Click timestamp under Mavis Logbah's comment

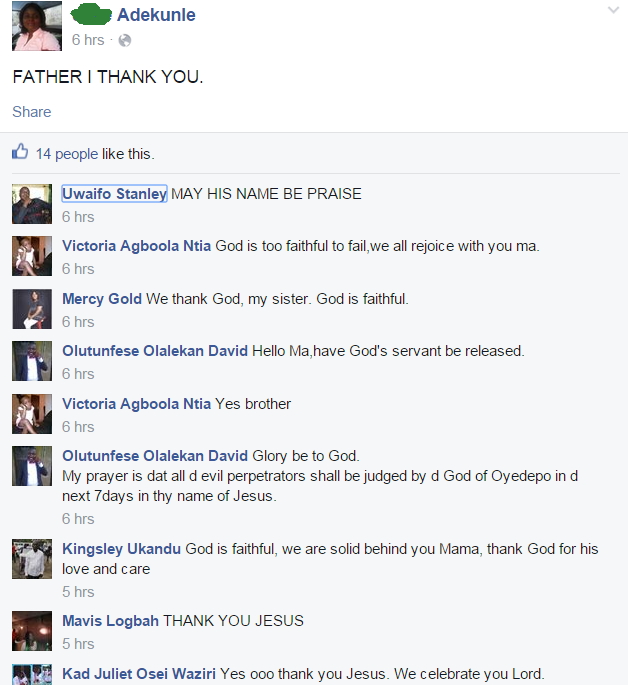[x=78, y=643]
